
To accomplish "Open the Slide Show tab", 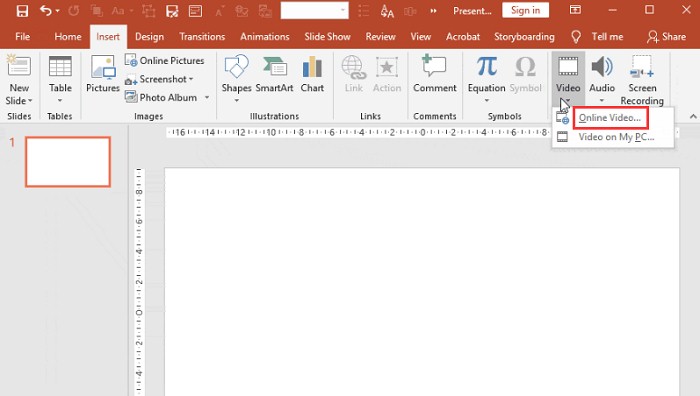I will 327,37.
